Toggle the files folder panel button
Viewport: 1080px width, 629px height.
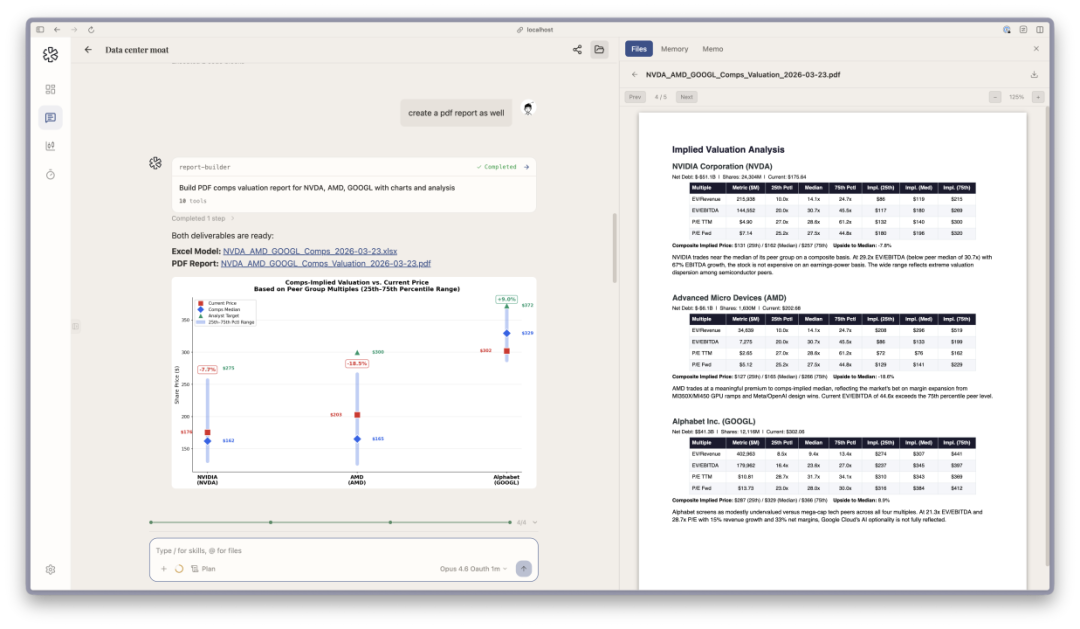click(599, 50)
